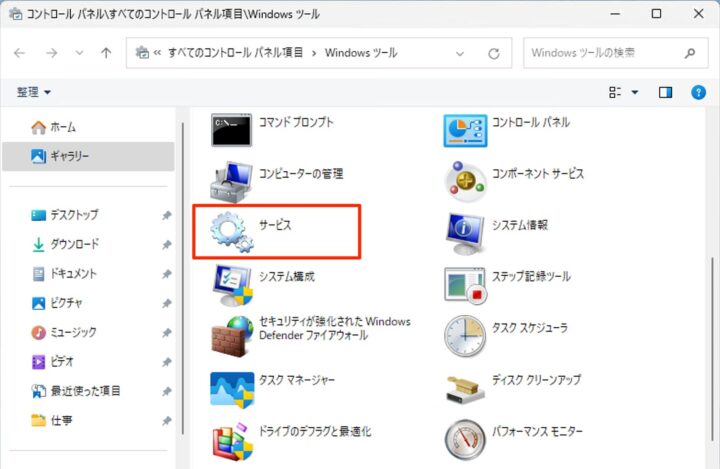This screenshot has height=469, width=720.
Task: Open Windows Defender Firewall brick wall icon
Action: (232, 336)
